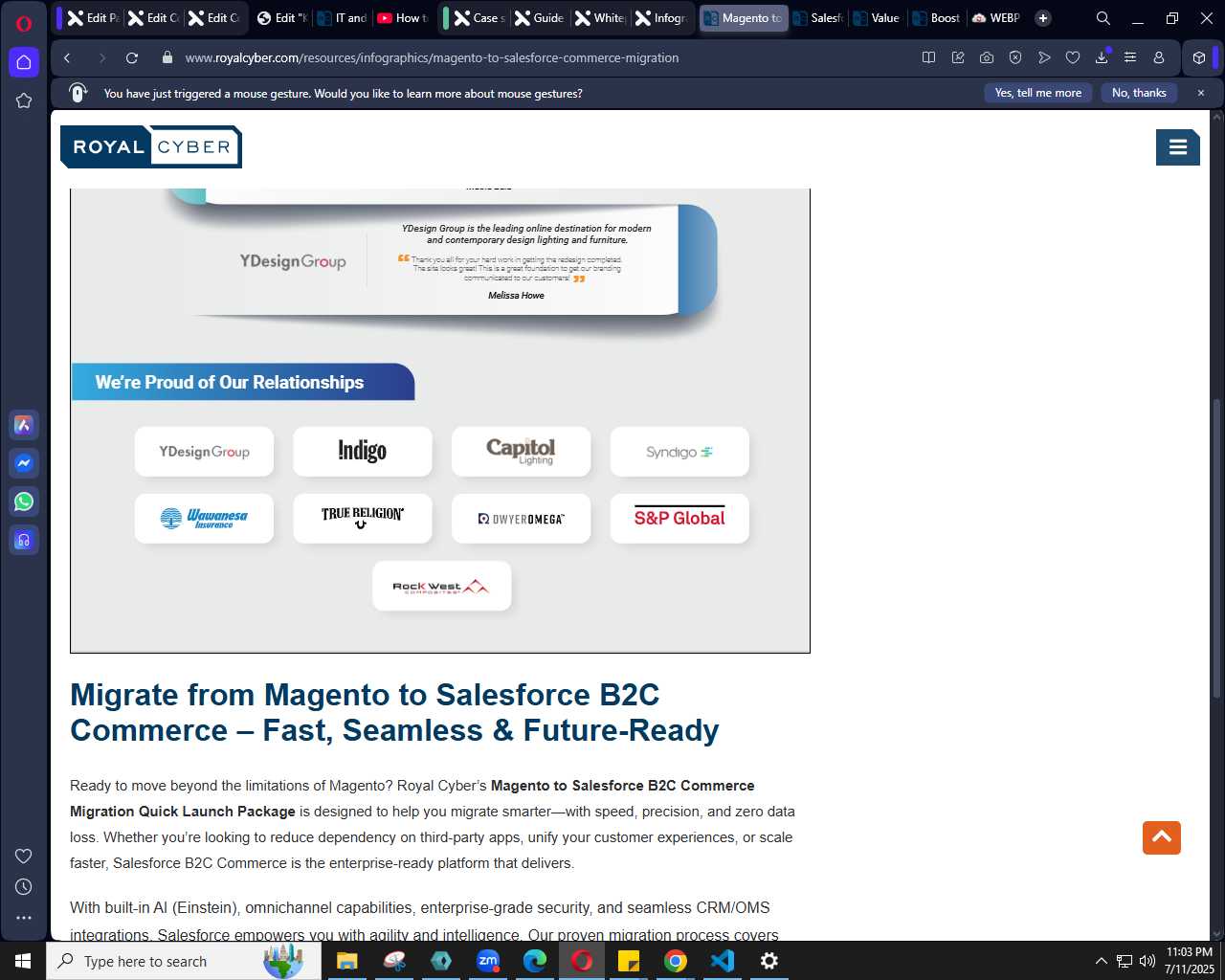The height and width of the screenshot is (980, 1225).
Task: Show hidden system tray icons chevron
Action: pos(1101,961)
